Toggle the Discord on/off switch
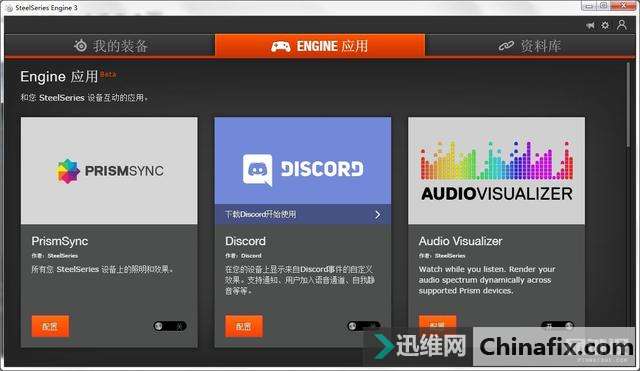This screenshot has height=371, width=640. click(363, 326)
